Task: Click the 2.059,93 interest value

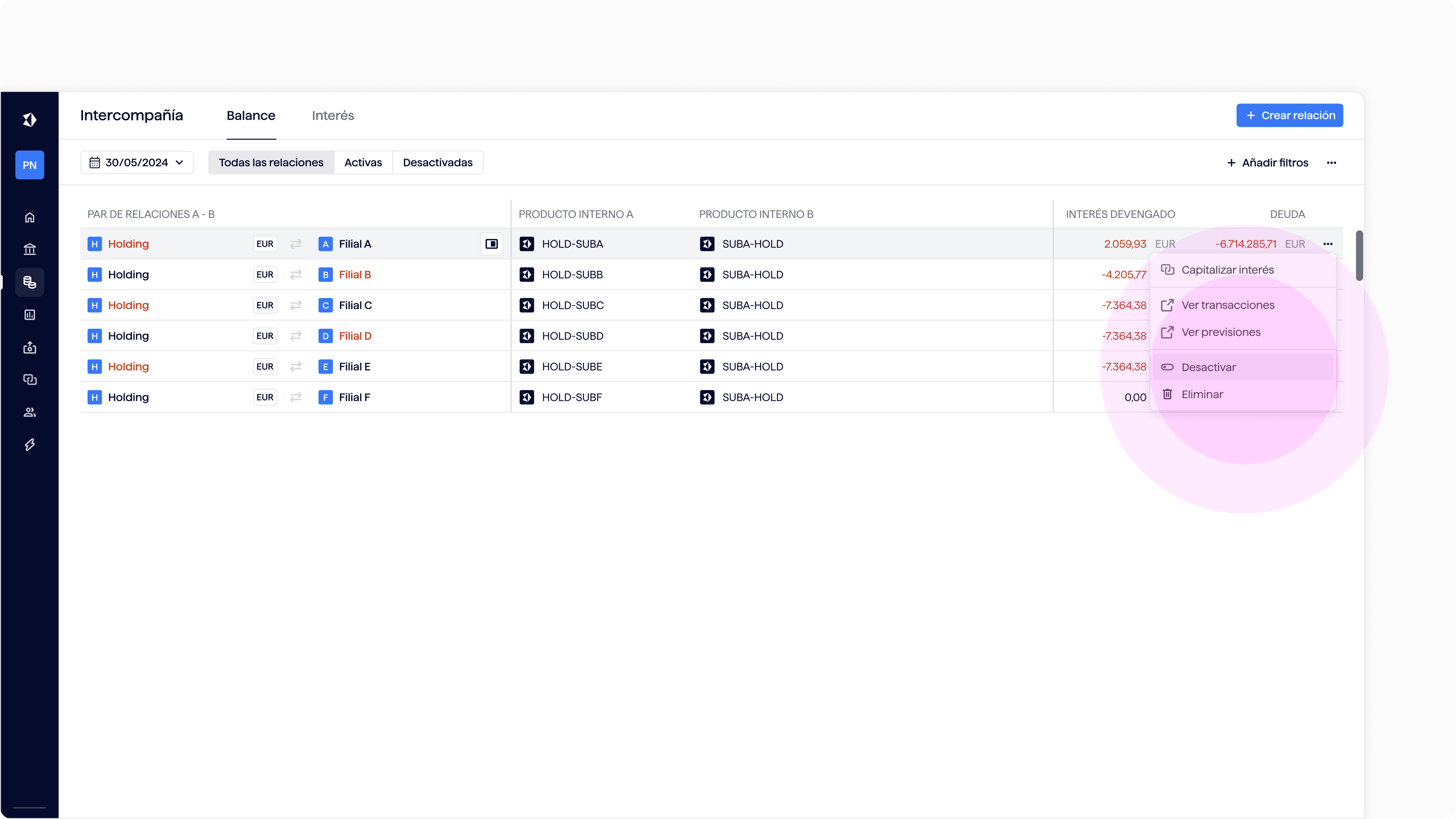Action: [x=1125, y=244]
